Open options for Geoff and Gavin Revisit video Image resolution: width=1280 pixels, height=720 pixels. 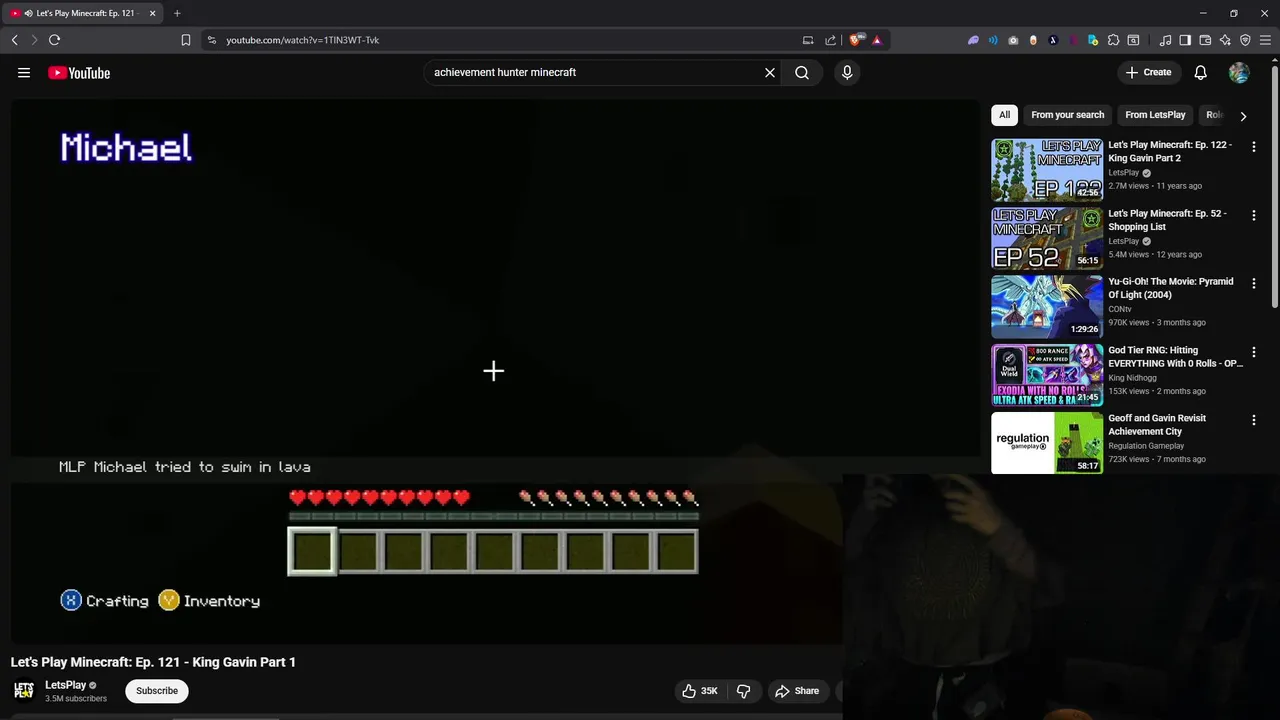click(1254, 420)
